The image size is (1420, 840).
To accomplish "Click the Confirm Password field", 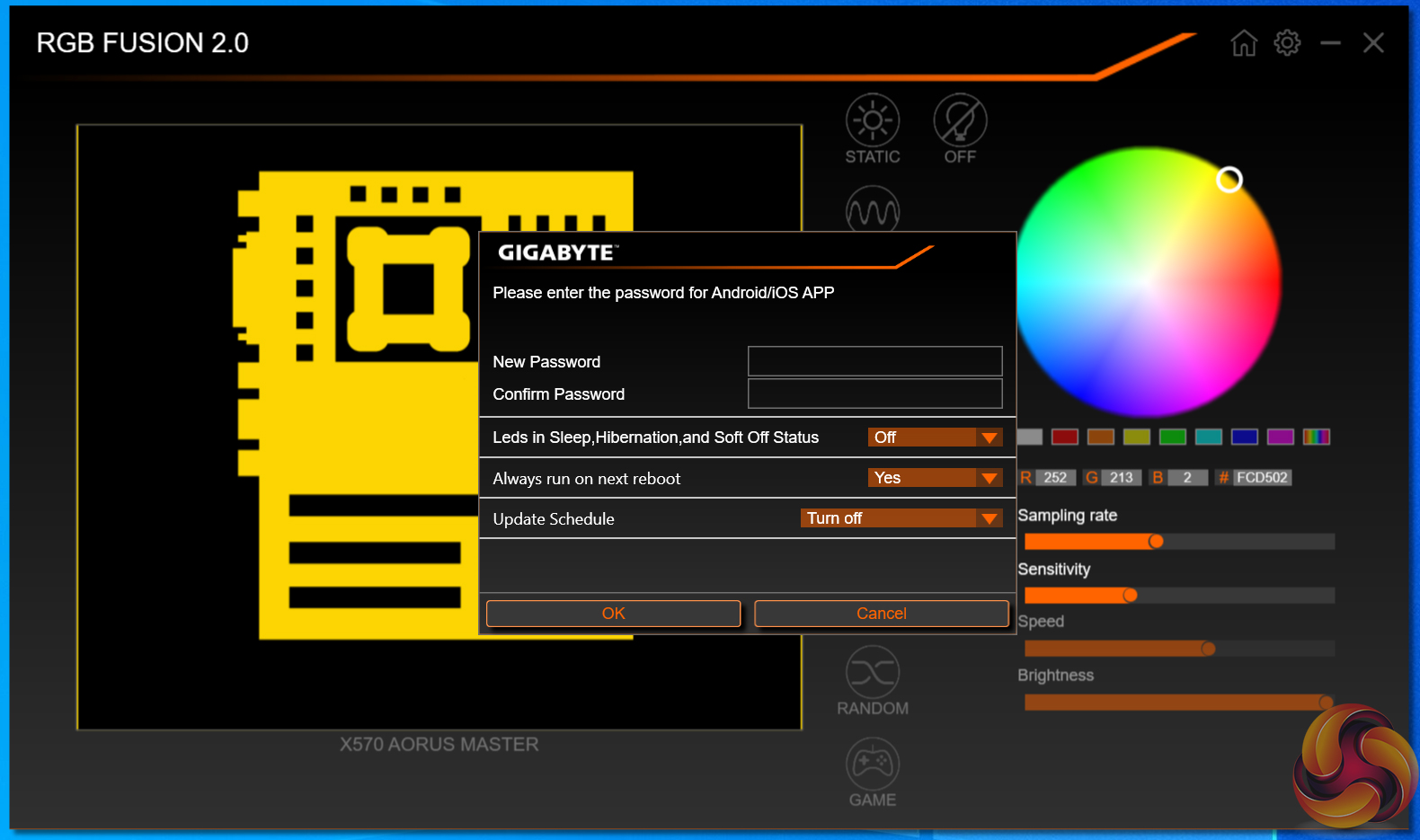I will pos(874,393).
